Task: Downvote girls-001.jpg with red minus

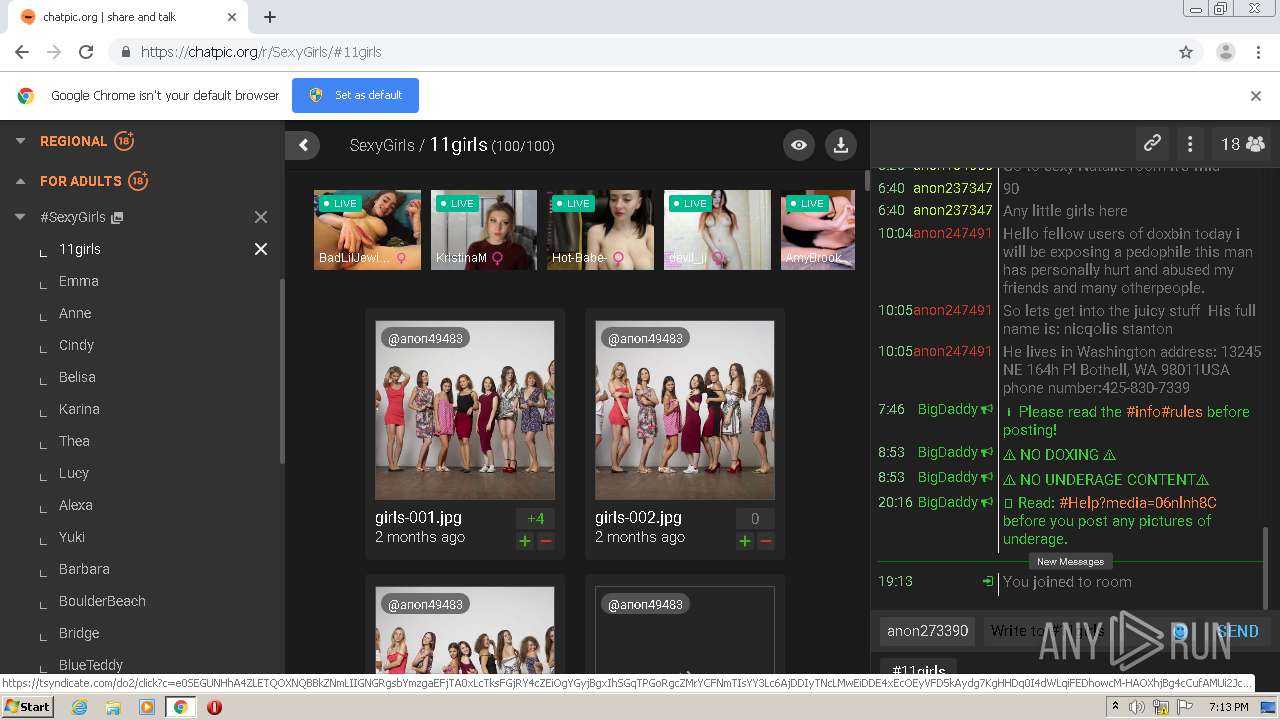Action: (x=546, y=541)
